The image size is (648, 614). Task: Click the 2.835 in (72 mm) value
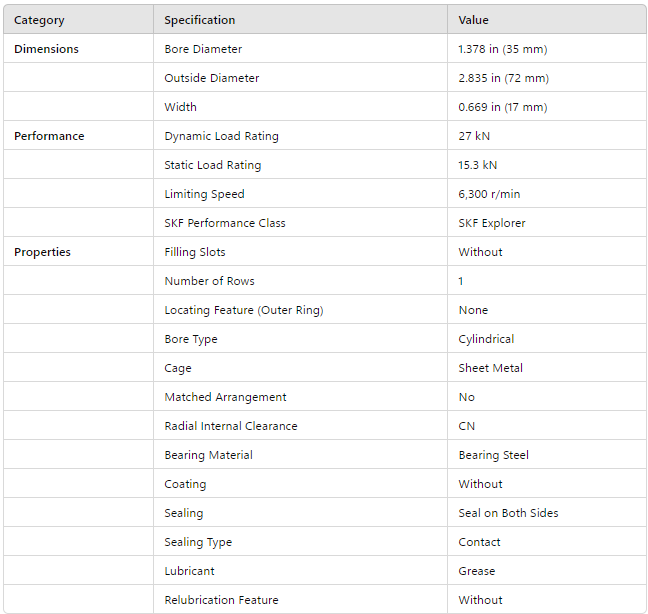(x=503, y=78)
